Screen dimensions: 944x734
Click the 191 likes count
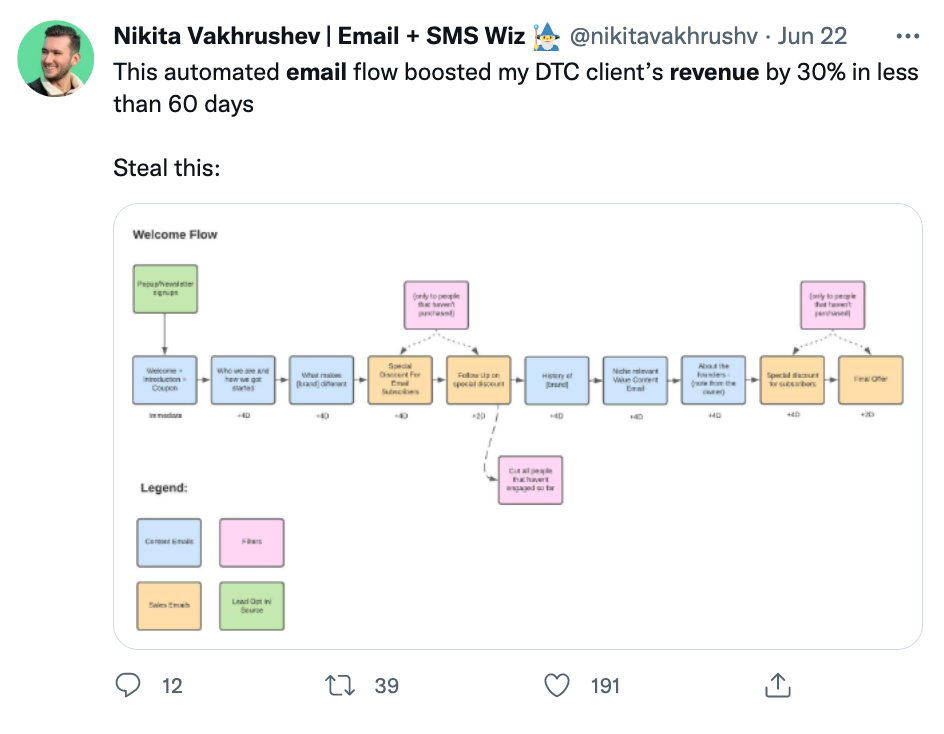coord(605,686)
